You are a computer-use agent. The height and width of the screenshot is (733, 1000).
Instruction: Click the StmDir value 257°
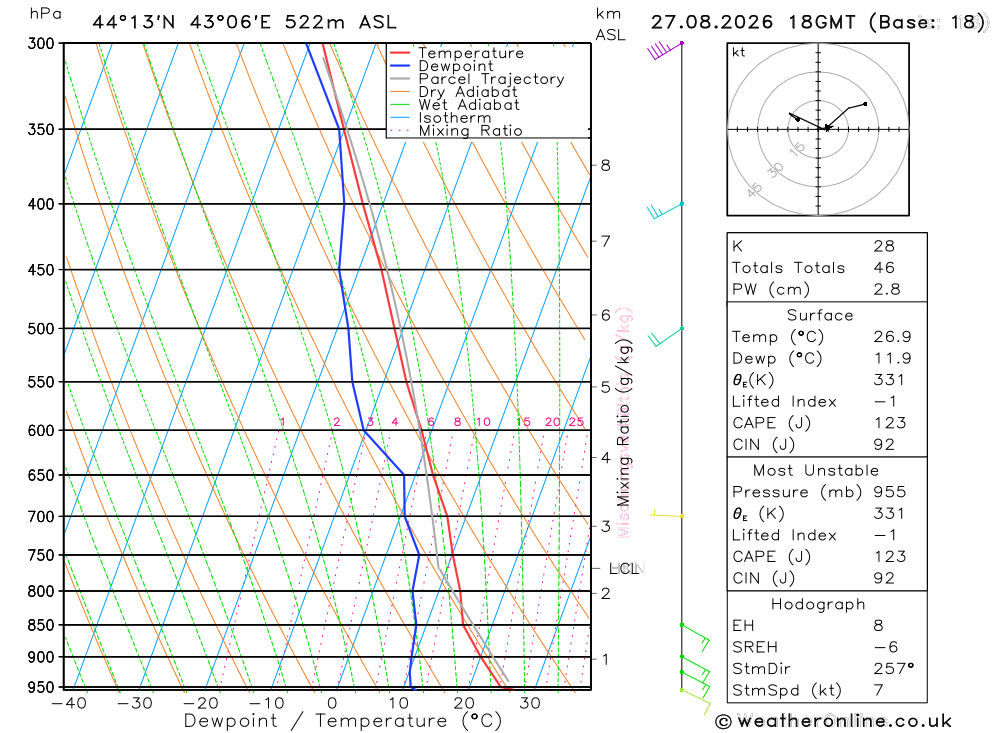(x=894, y=669)
